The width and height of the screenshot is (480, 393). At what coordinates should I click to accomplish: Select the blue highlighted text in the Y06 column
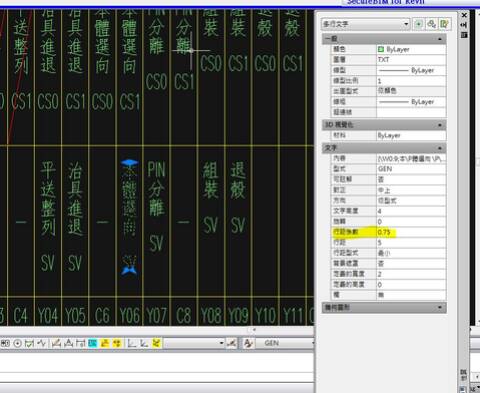pos(129,217)
